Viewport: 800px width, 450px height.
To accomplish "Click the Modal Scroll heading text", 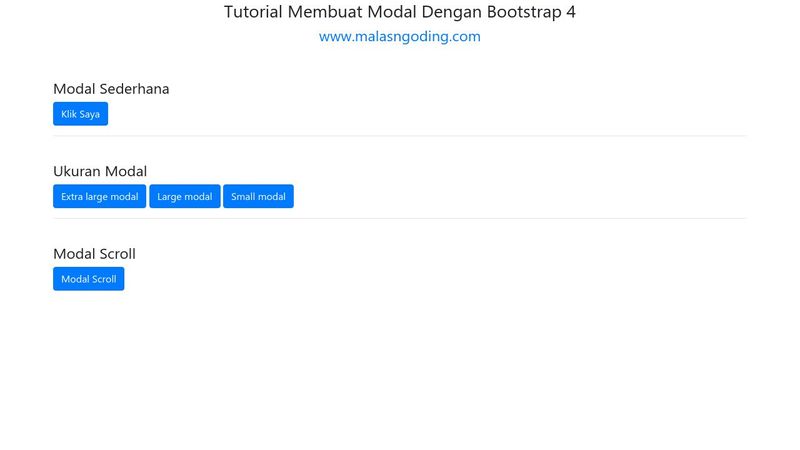I will click(94, 254).
